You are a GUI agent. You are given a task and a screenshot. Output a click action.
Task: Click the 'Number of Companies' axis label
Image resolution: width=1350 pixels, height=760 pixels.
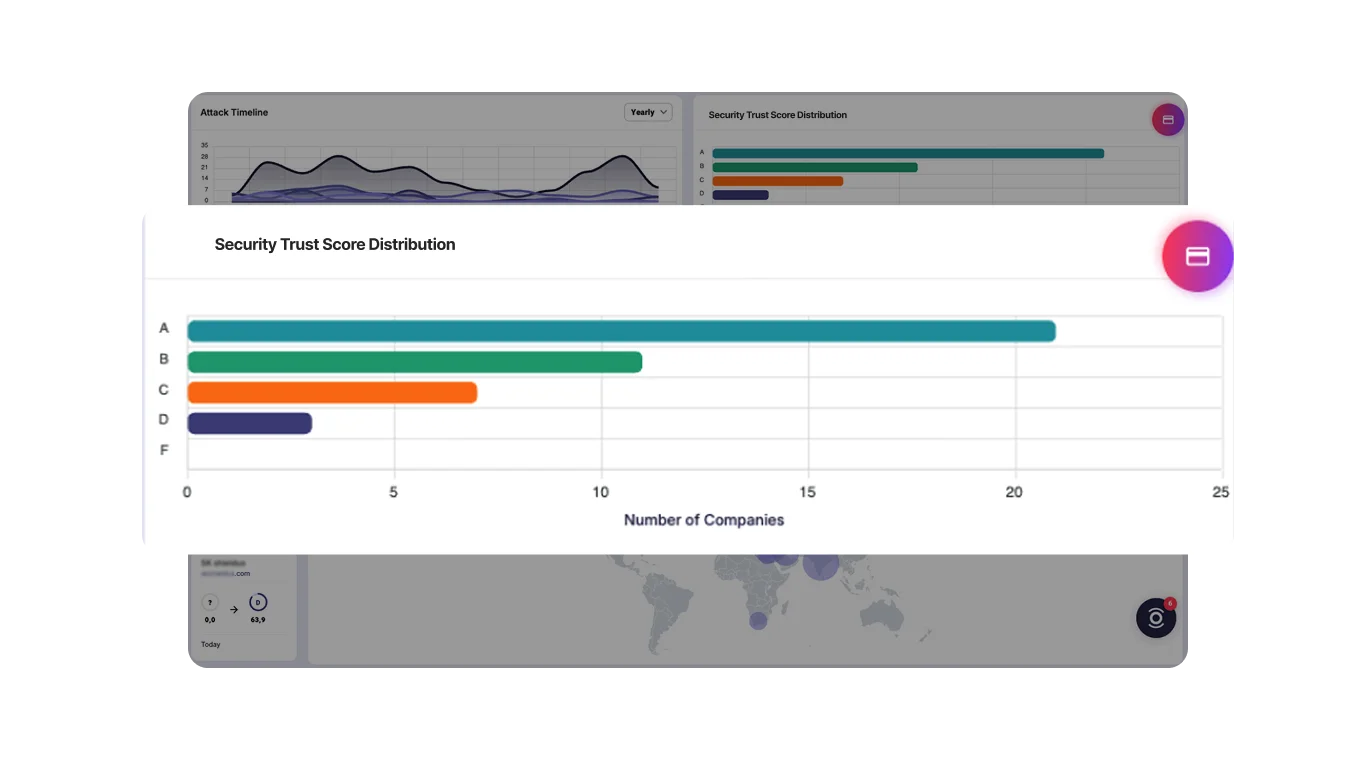pyautogui.click(x=704, y=520)
